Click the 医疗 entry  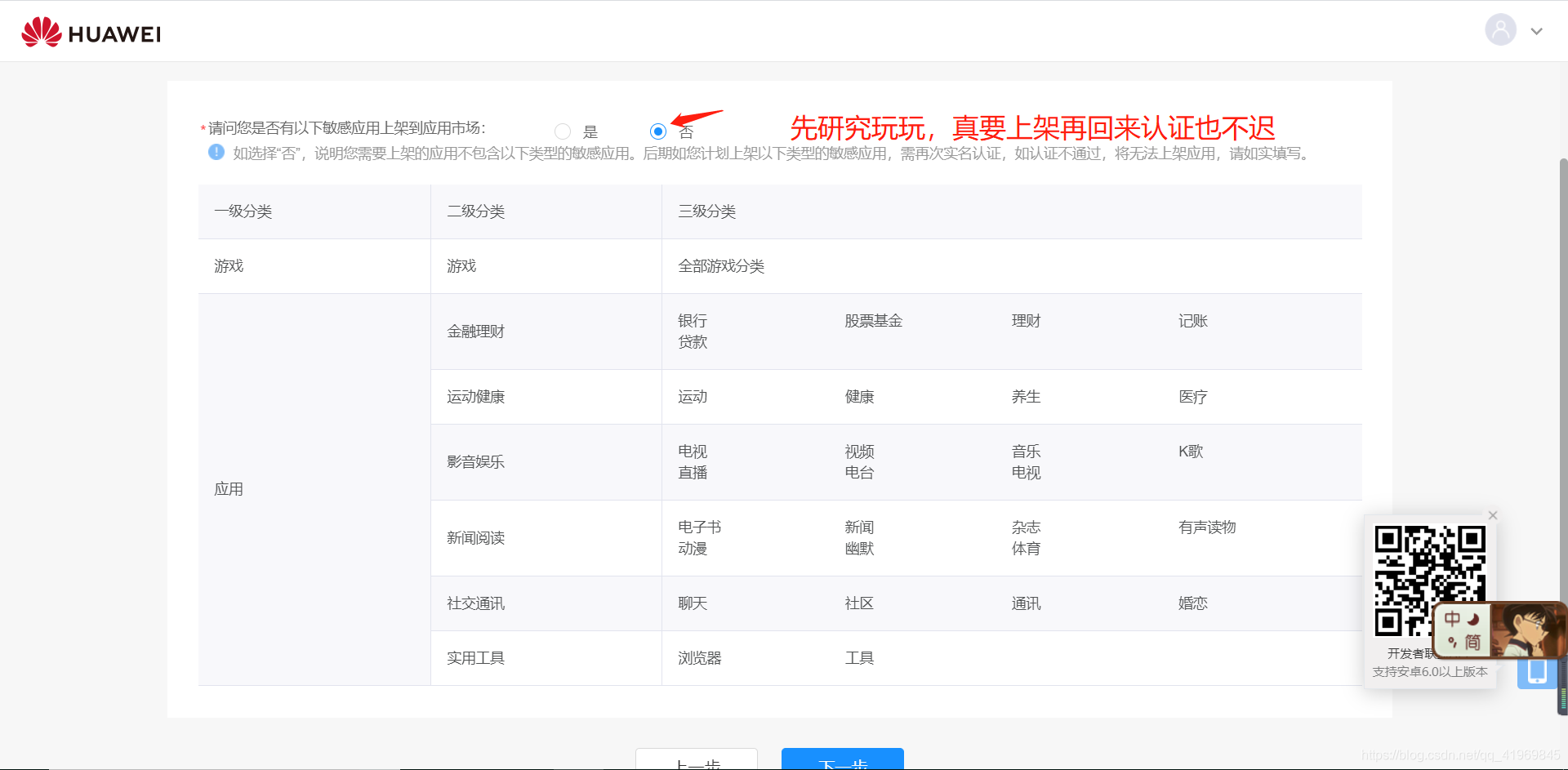(x=1193, y=397)
